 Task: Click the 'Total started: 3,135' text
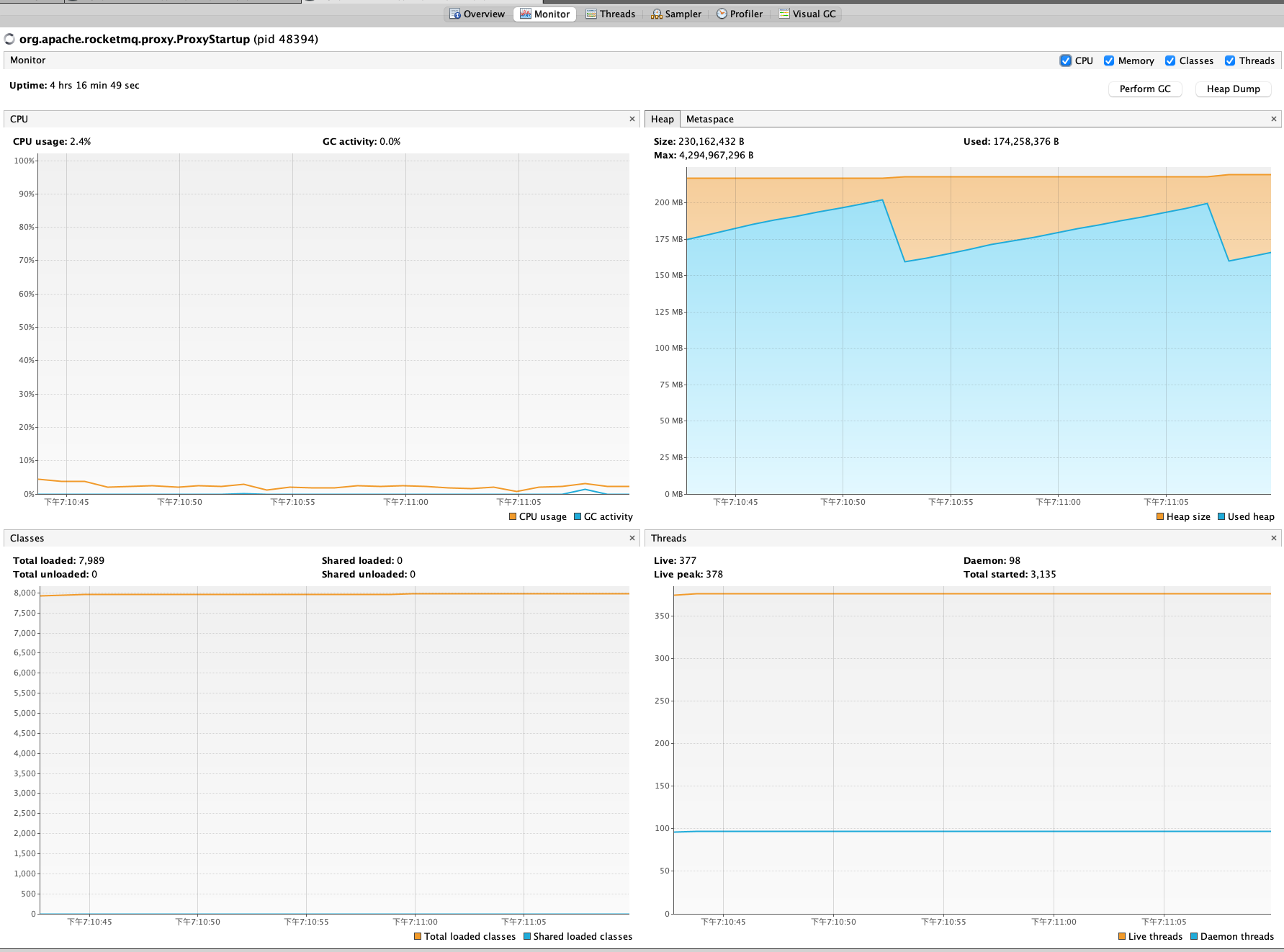(x=1010, y=574)
